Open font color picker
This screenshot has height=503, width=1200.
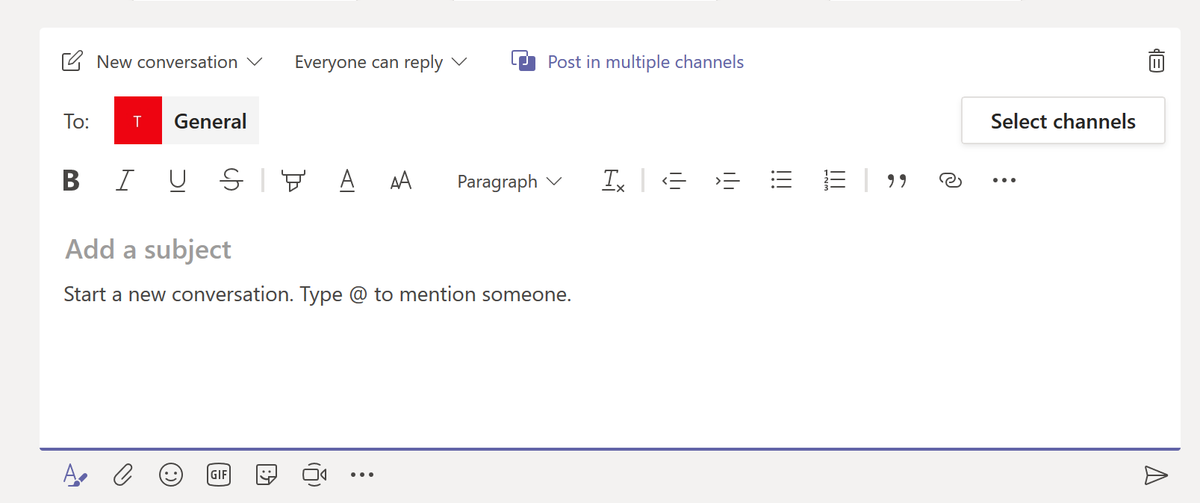click(x=347, y=181)
